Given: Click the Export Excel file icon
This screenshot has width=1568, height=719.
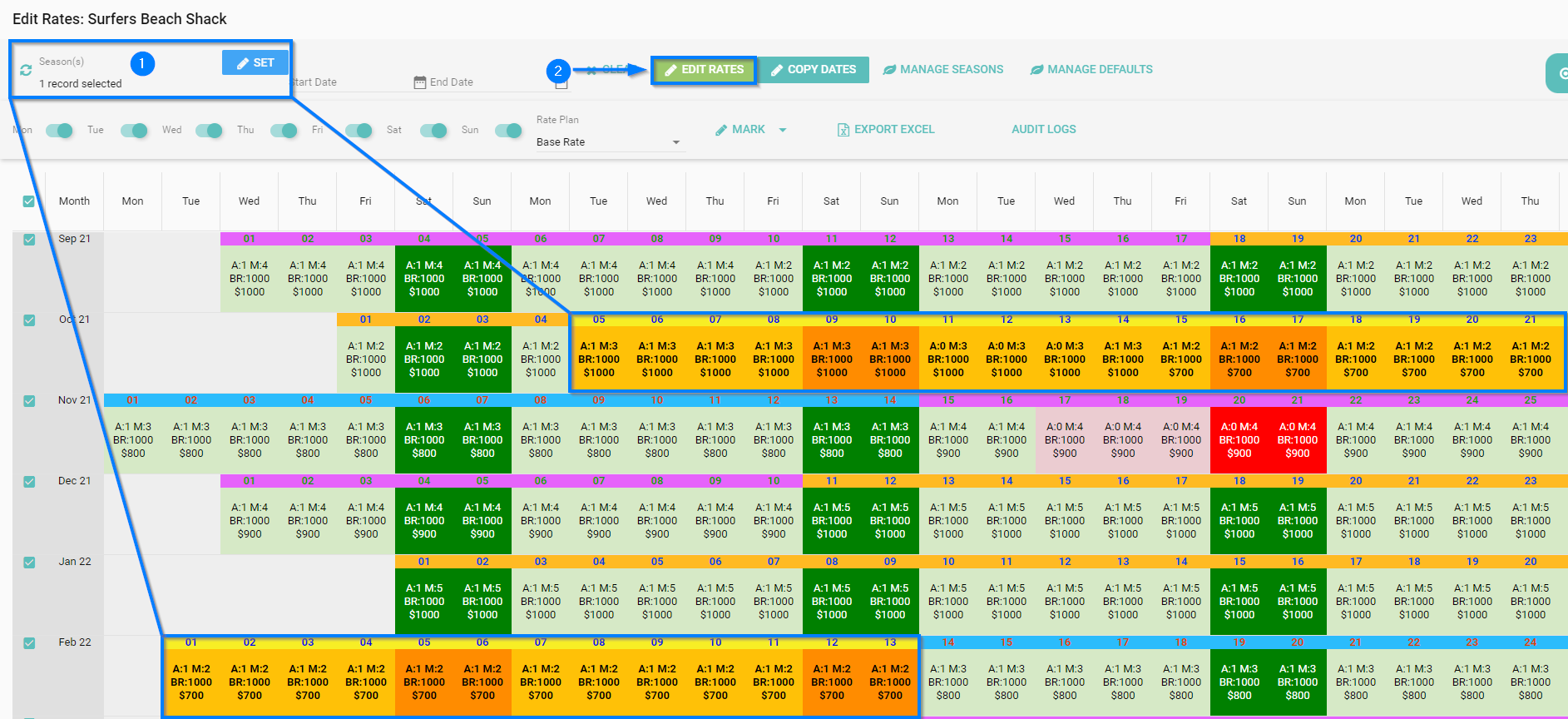Looking at the screenshot, I should coord(843,130).
